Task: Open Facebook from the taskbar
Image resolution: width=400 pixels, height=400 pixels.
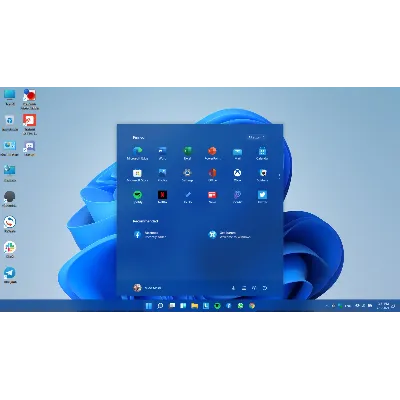Action: coord(229,305)
